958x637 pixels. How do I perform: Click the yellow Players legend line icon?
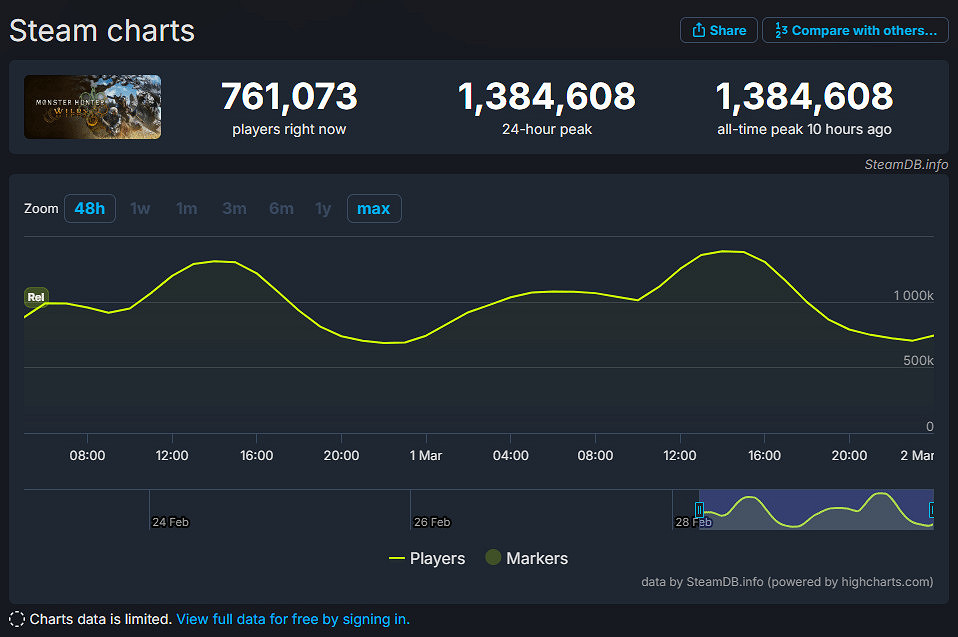[x=397, y=558]
